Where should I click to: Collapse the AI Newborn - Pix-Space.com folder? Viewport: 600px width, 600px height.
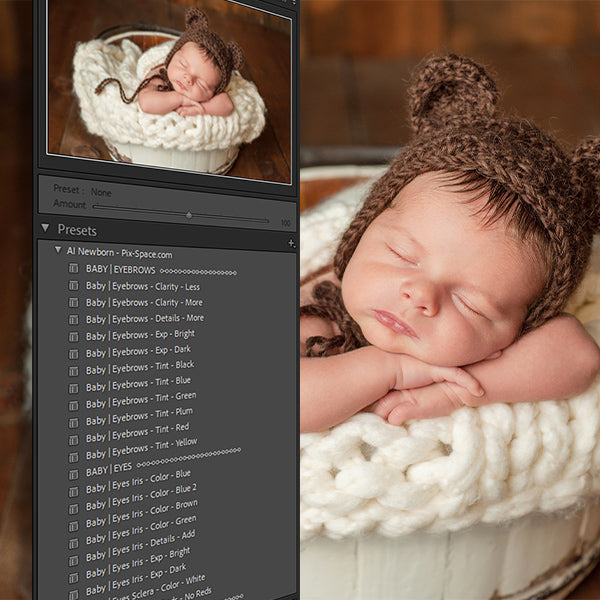tap(58, 251)
